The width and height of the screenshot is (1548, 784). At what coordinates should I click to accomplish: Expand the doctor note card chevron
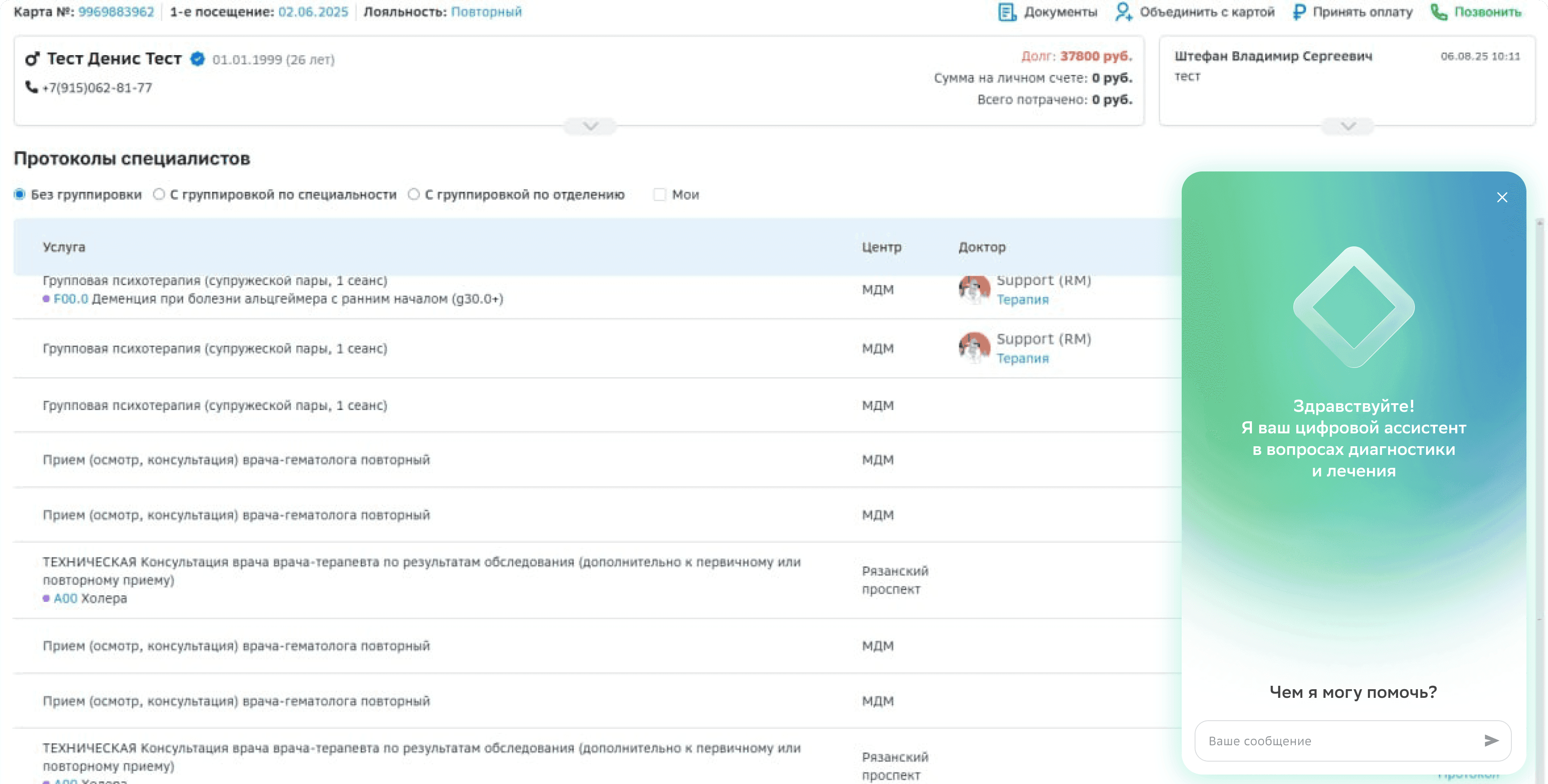click(x=1348, y=126)
